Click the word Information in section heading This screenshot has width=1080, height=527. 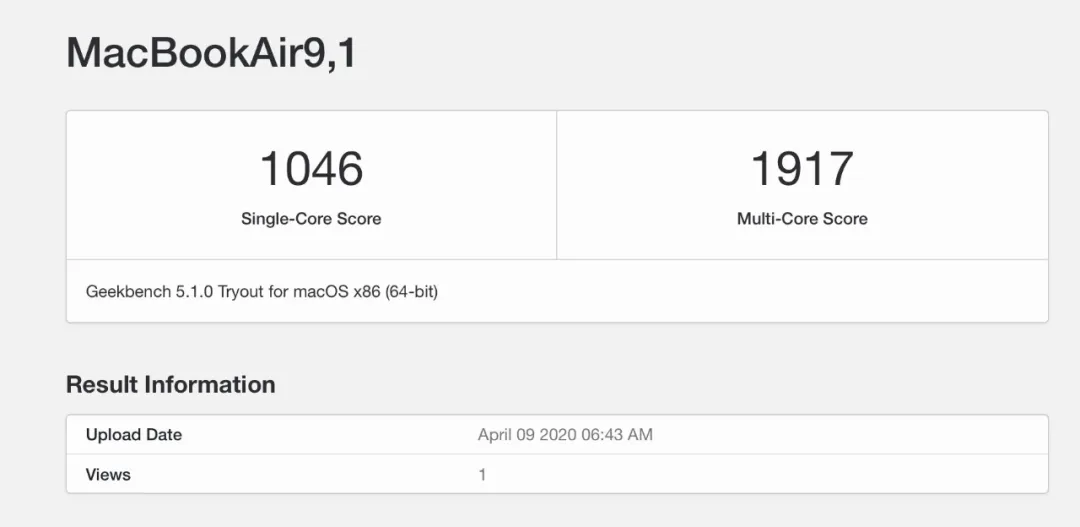(x=208, y=384)
